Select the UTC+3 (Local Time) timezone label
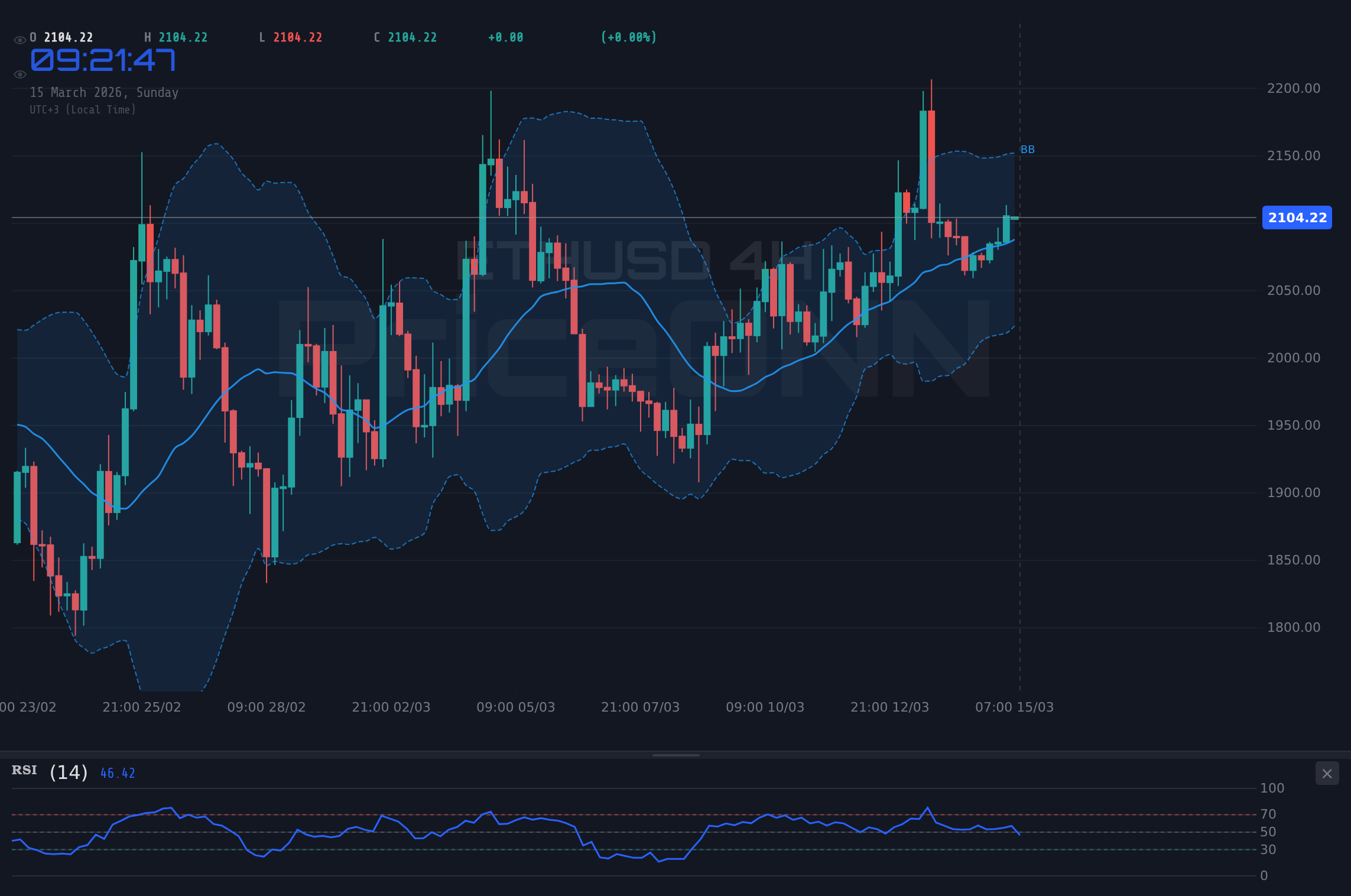The image size is (1351, 896). pos(83,109)
